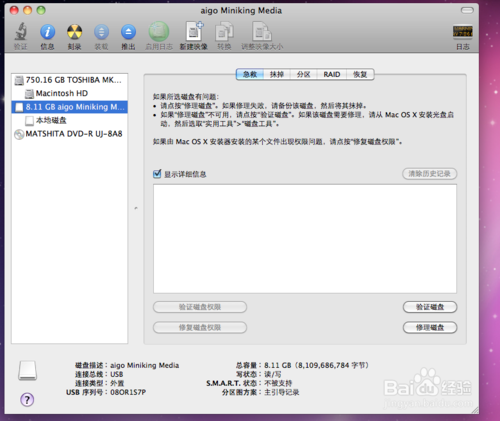Select the 本地磁盘 volume
Screen dimensions: 500x421
pos(69,120)
